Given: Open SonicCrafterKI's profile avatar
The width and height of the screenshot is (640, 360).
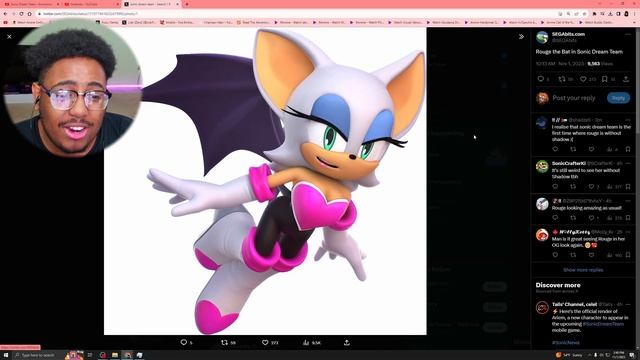Looking at the screenshot, I should (542, 166).
